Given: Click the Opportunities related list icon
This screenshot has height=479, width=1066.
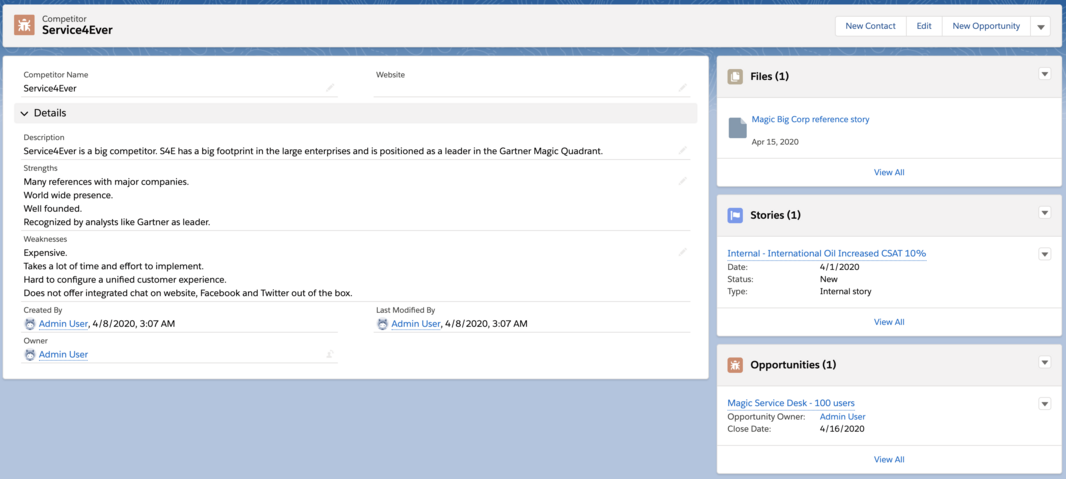Looking at the screenshot, I should click(735, 365).
